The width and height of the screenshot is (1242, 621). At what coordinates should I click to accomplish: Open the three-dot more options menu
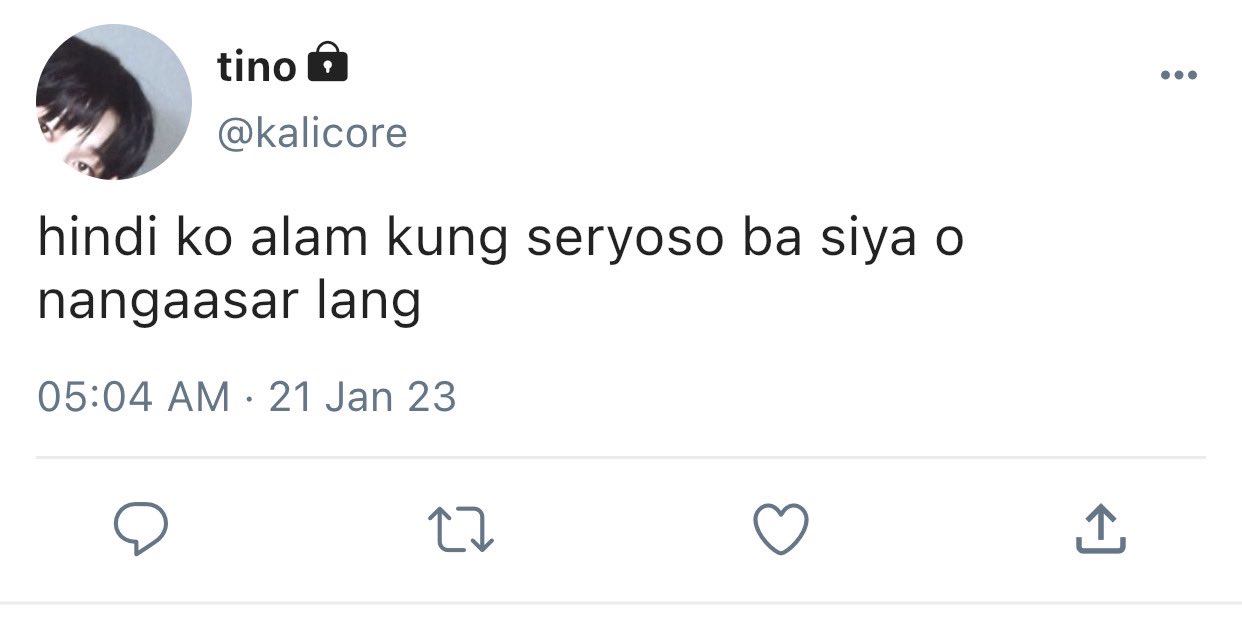1179,75
